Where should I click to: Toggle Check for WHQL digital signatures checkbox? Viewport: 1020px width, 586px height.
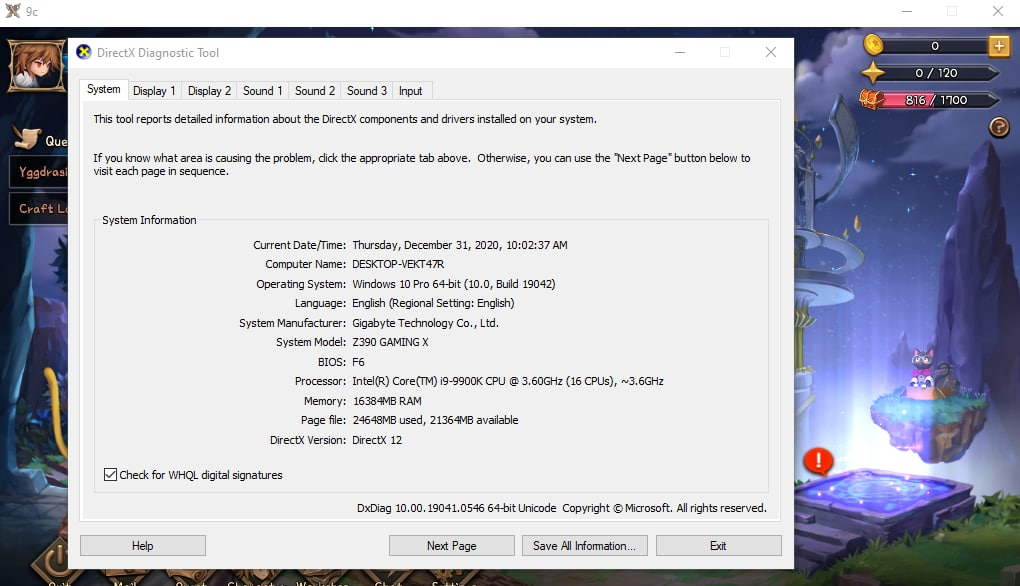111,475
